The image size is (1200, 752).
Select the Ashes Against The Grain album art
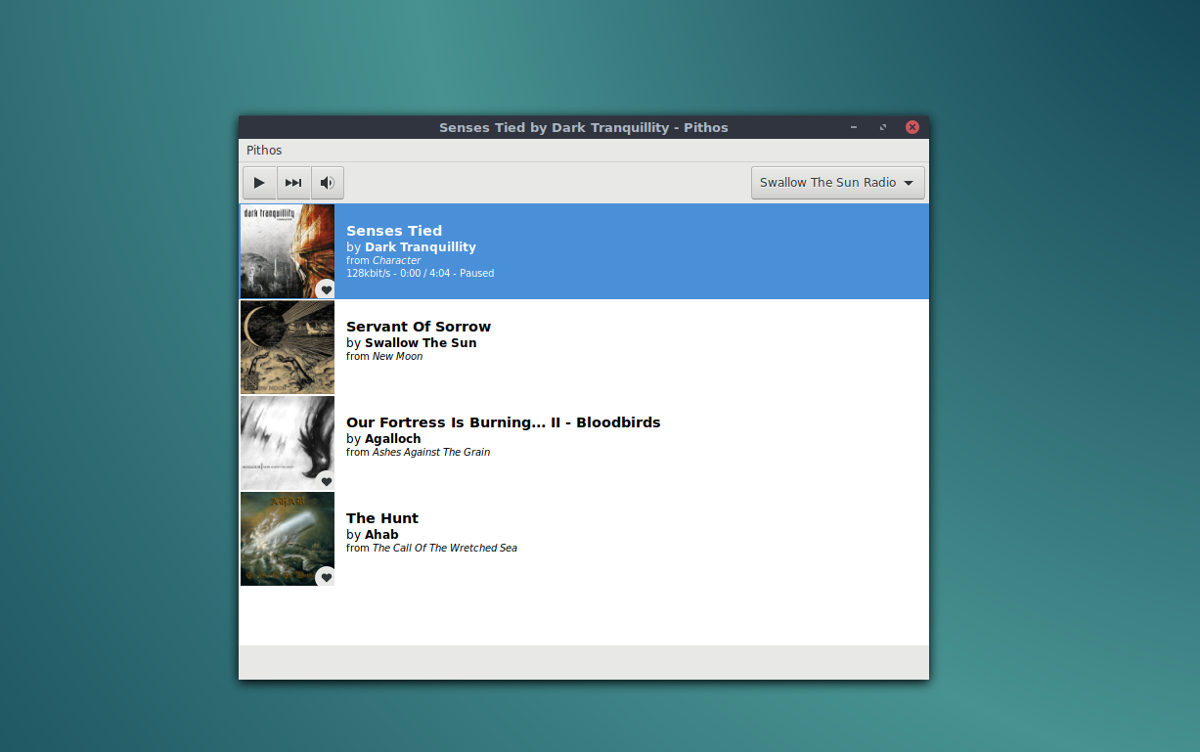tap(287, 443)
